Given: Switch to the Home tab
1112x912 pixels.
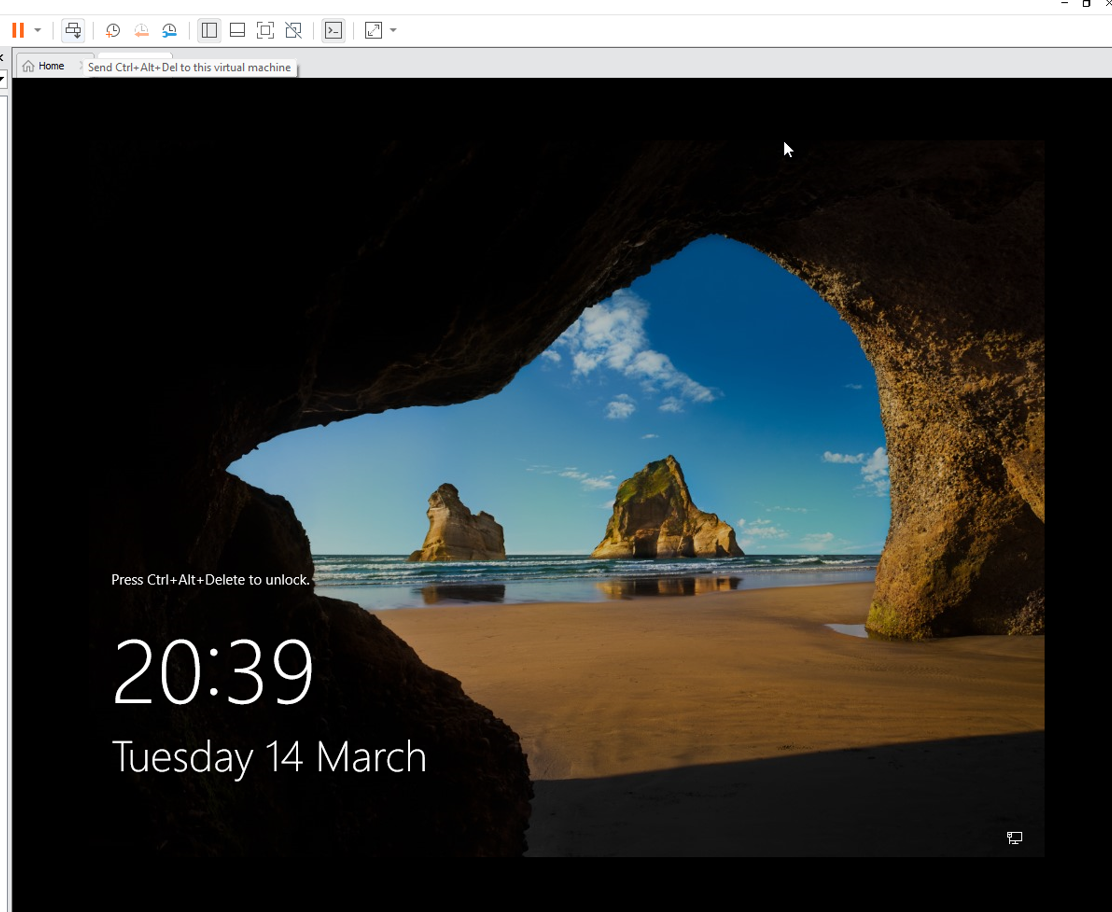Looking at the screenshot, I should point(44,66).
